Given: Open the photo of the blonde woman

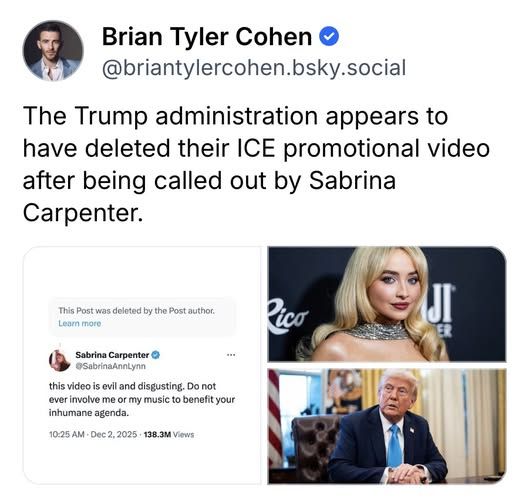Looking at the screenshot, I should [387, 304].
